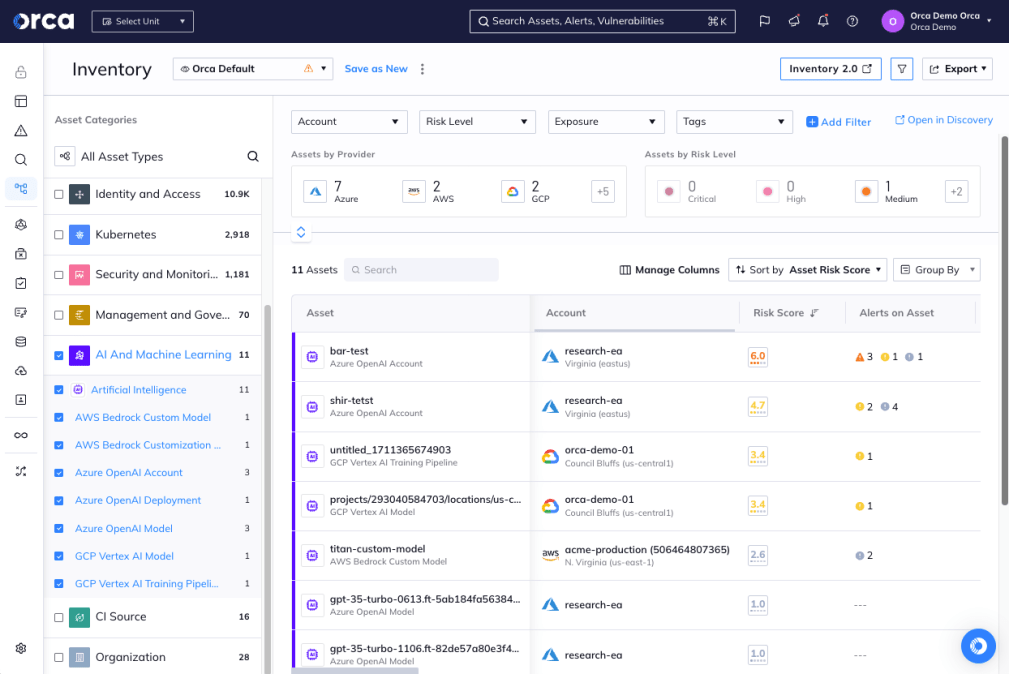
Task: Click the Account column header
Action: (566, 313)
